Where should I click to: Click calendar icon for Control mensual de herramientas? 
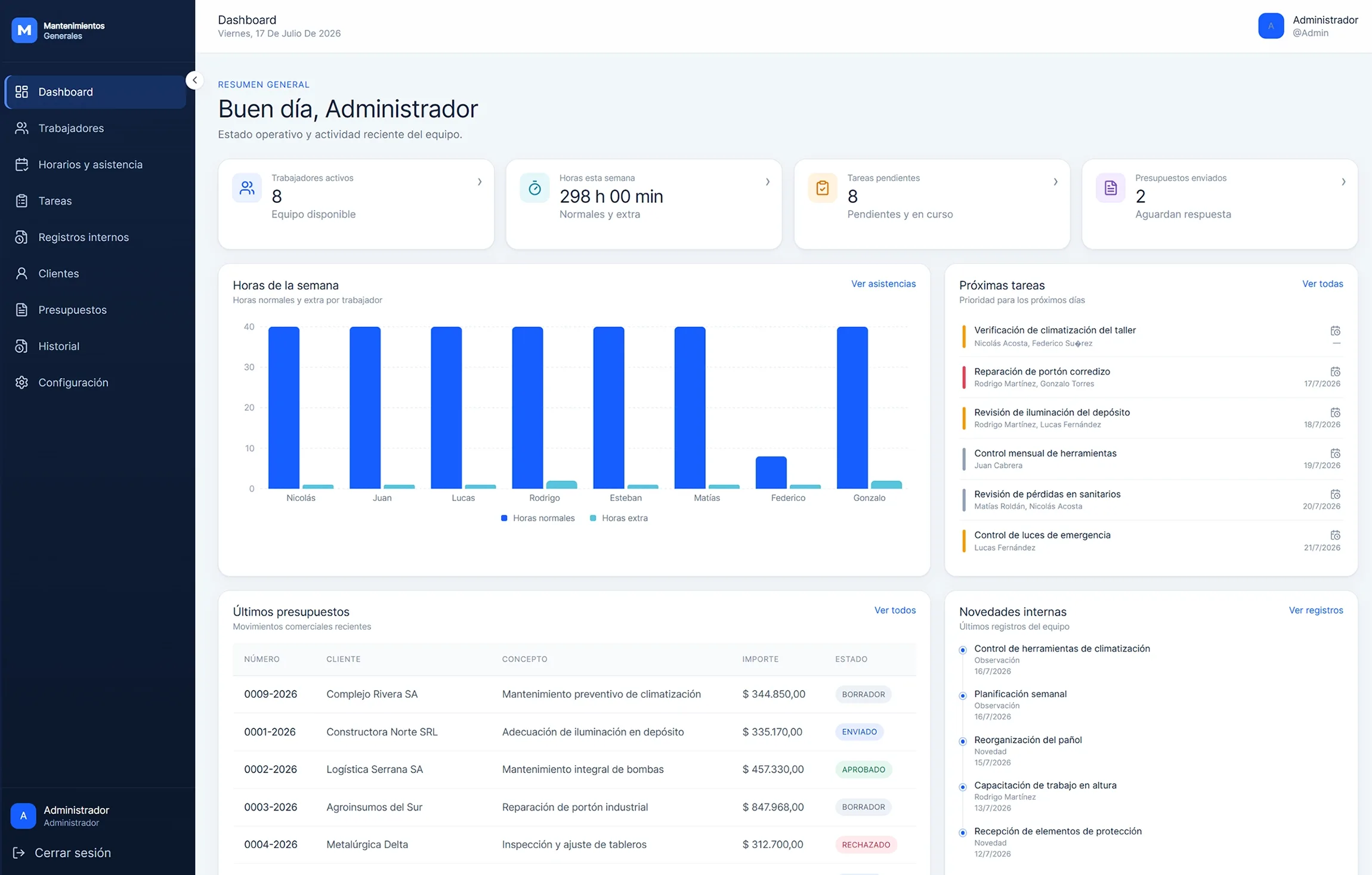pos(1335,453)
